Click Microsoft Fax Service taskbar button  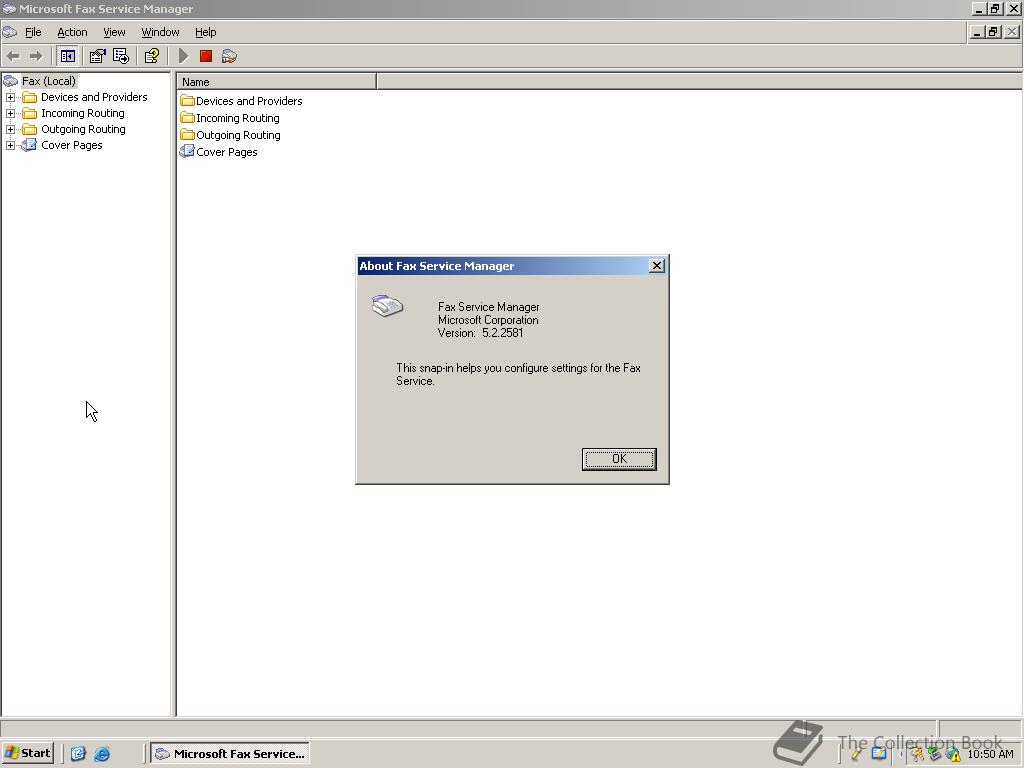coord(230,754)
